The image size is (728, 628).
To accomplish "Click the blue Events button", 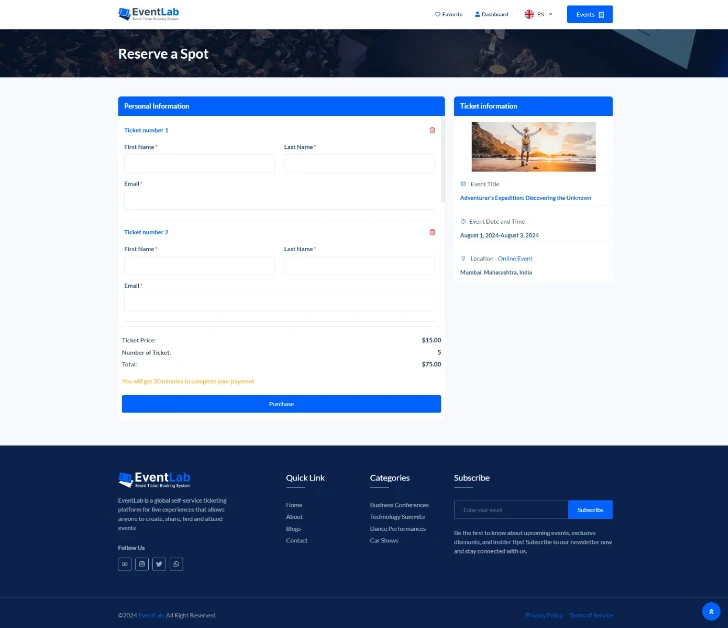I will (589, 14).
